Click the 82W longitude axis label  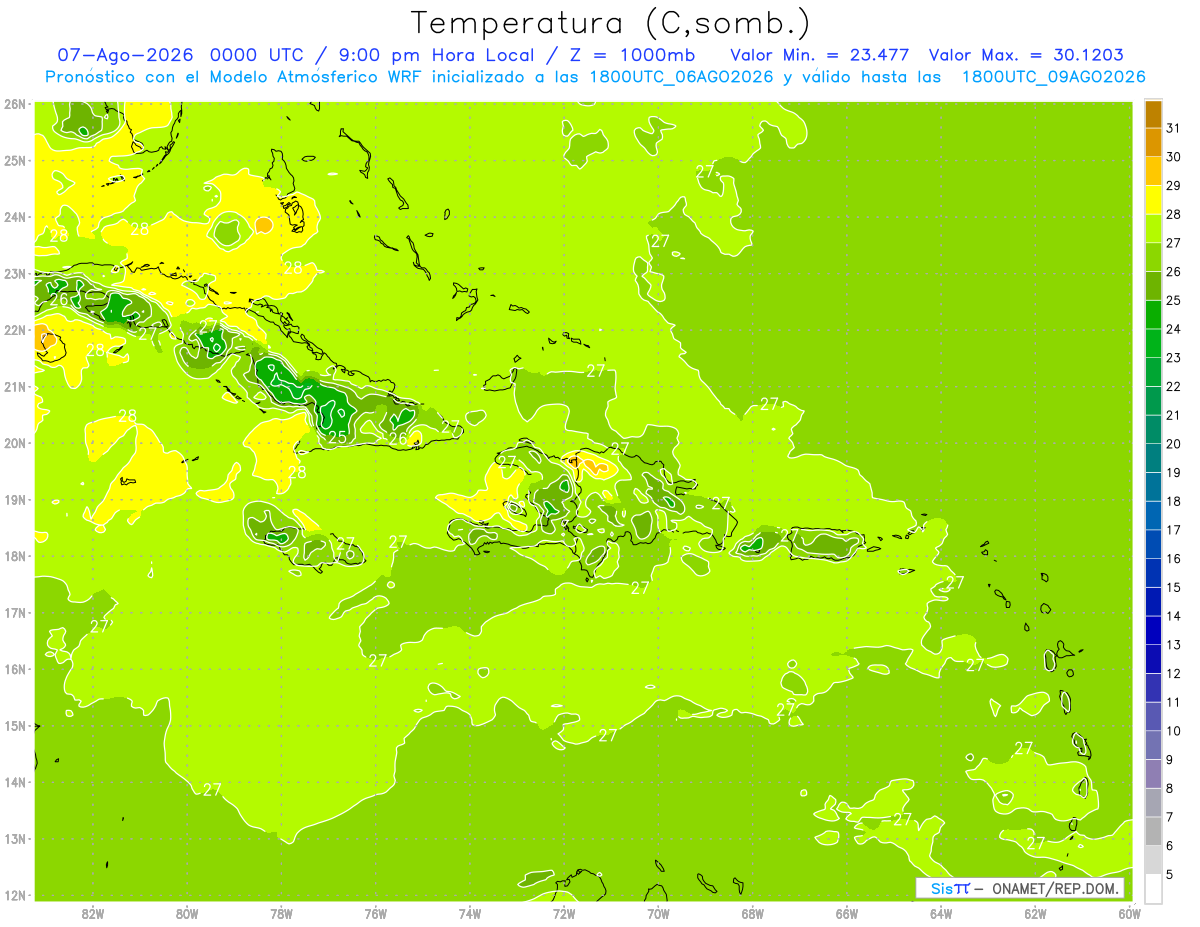click(93, 914)
